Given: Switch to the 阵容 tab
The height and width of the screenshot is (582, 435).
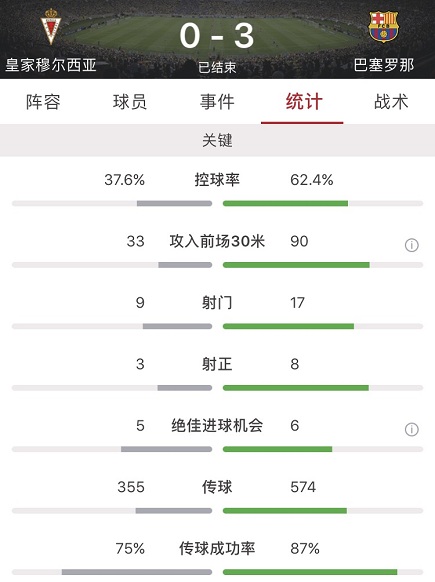Looking at the screenshot, I should (x=43, y=102).
